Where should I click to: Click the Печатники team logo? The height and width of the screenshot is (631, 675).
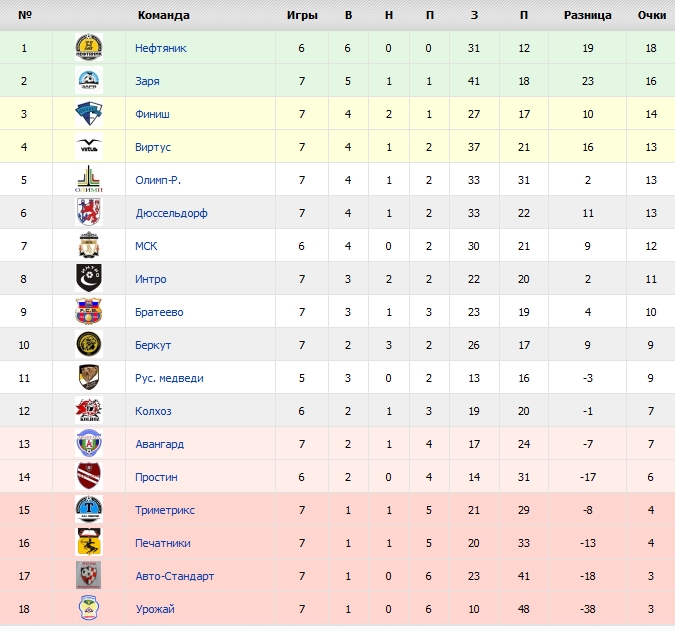pos(89,543)
